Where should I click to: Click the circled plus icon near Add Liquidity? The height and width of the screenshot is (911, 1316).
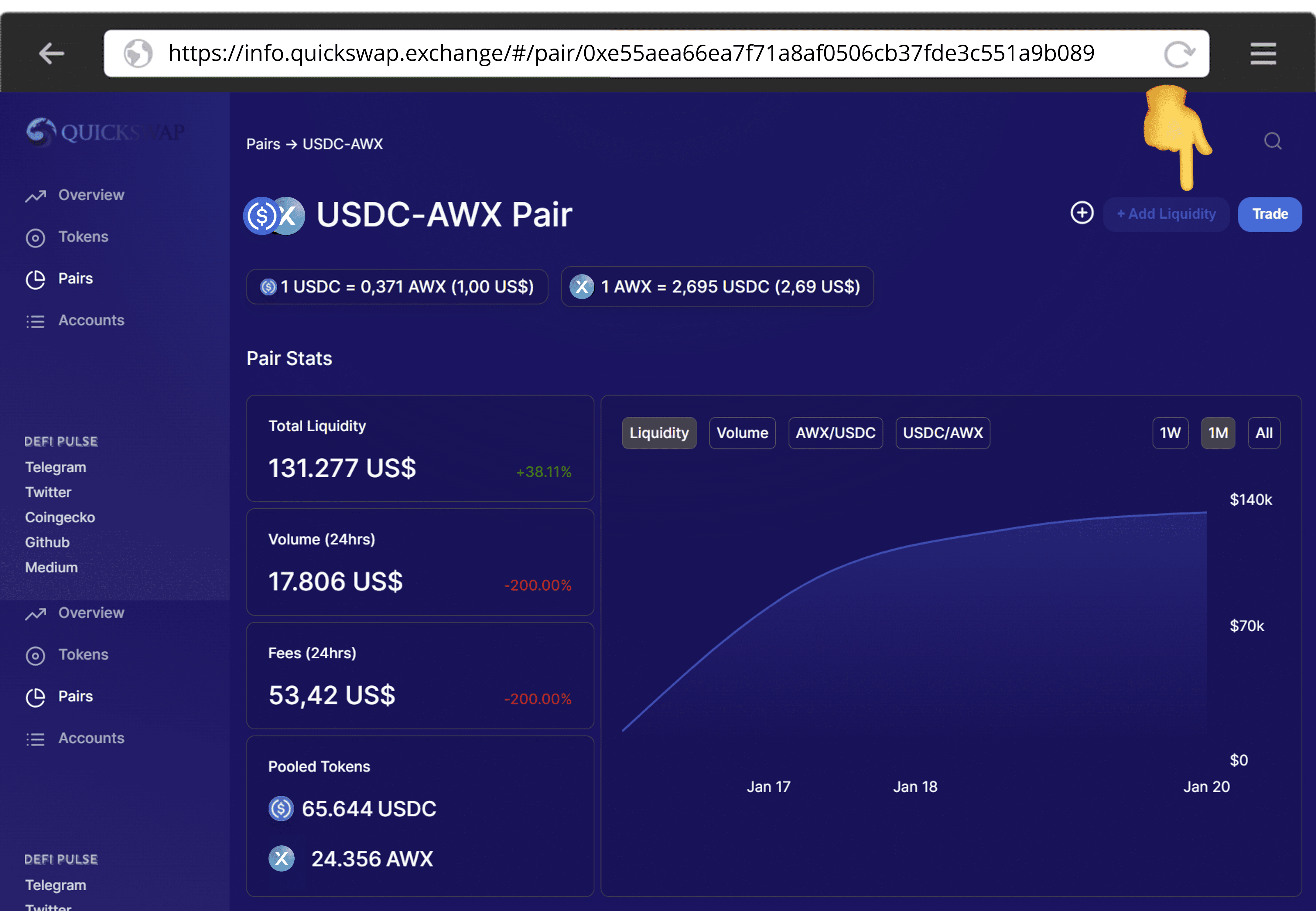[1081, 213]
